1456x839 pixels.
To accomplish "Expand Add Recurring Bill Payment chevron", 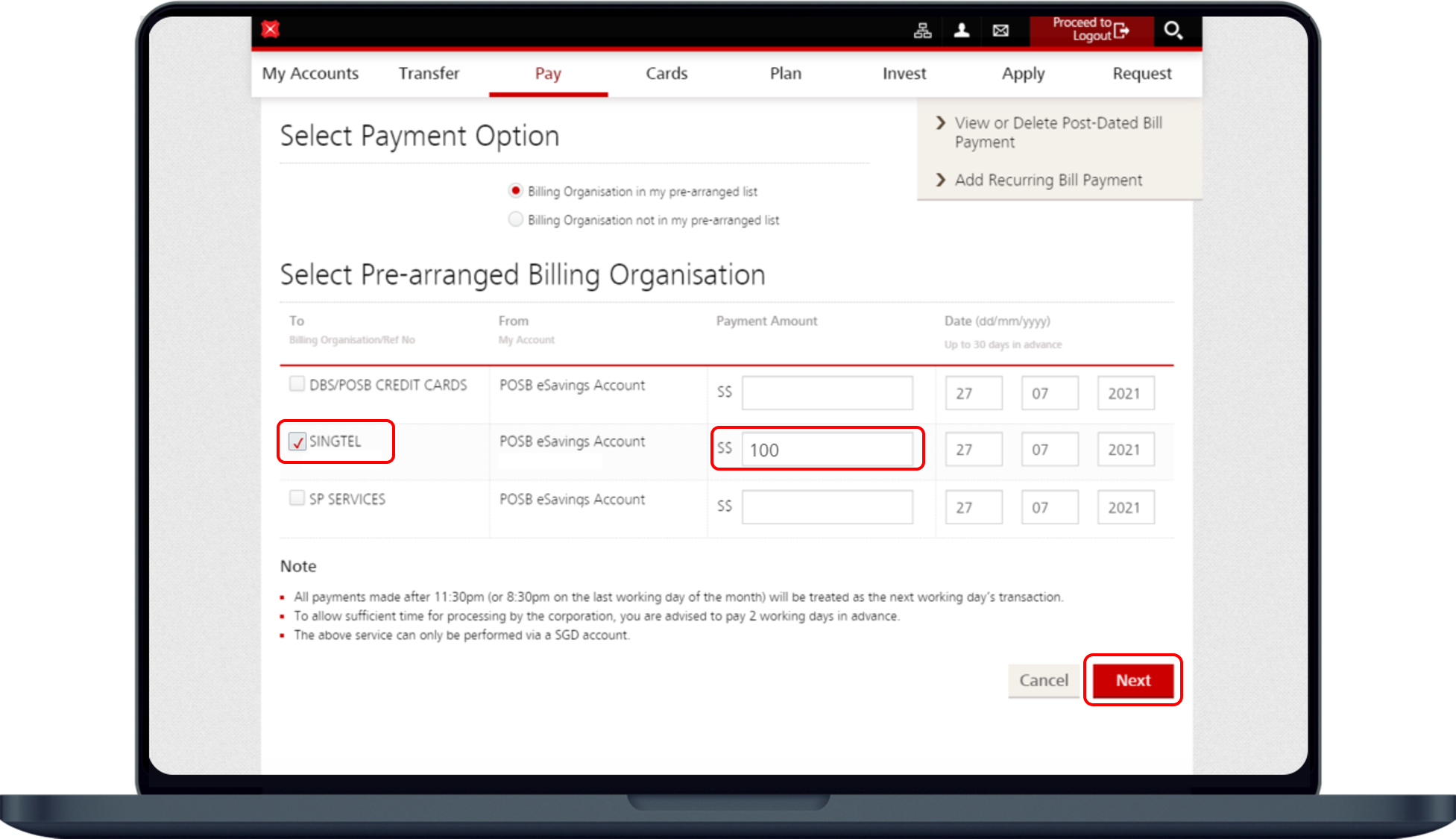I will pos(941,180).
